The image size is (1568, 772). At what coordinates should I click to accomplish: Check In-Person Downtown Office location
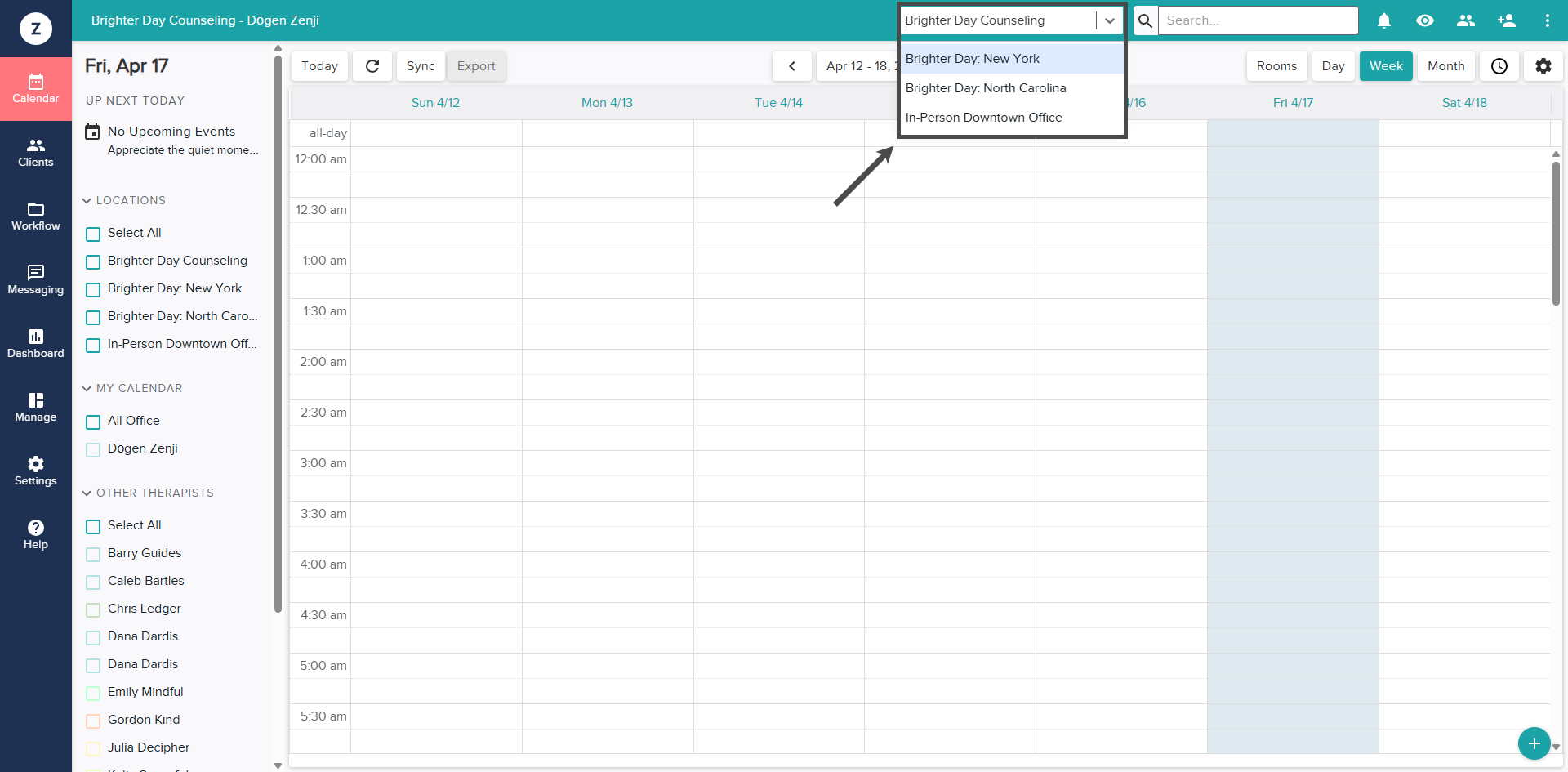click(x=93, y=345)
